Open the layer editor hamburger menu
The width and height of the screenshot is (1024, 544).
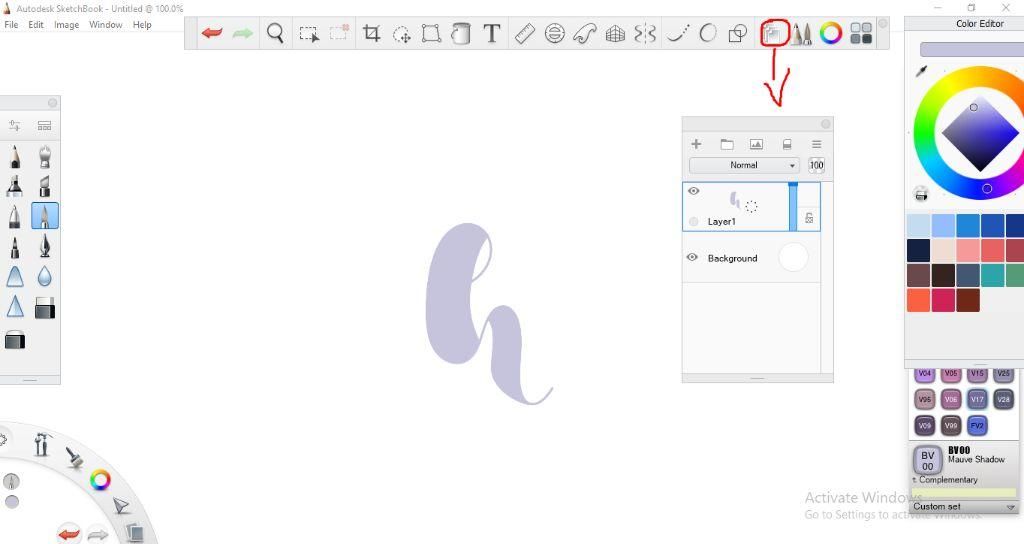pyautogui.click(x=816, y=144)
